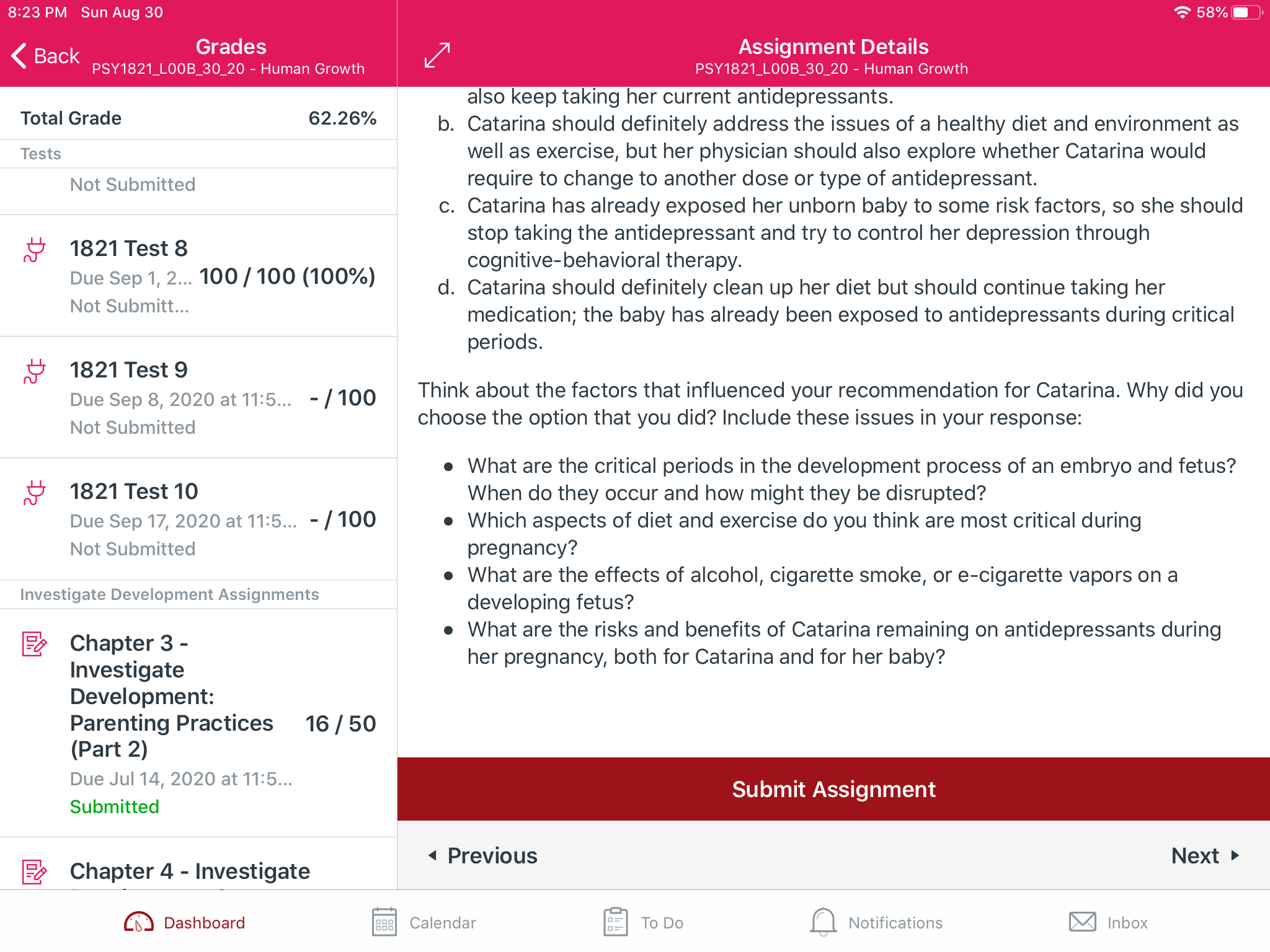The width and height of the screenshot is (1270, 952).
Task: Click the quiz icon beside 1821 Test 8
Action: point(35,250)
